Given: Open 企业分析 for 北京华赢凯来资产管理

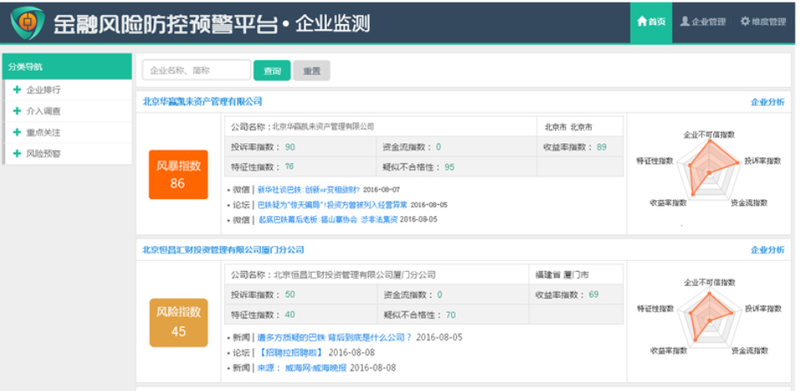Looking at the screenshot, I should point(767,102).
